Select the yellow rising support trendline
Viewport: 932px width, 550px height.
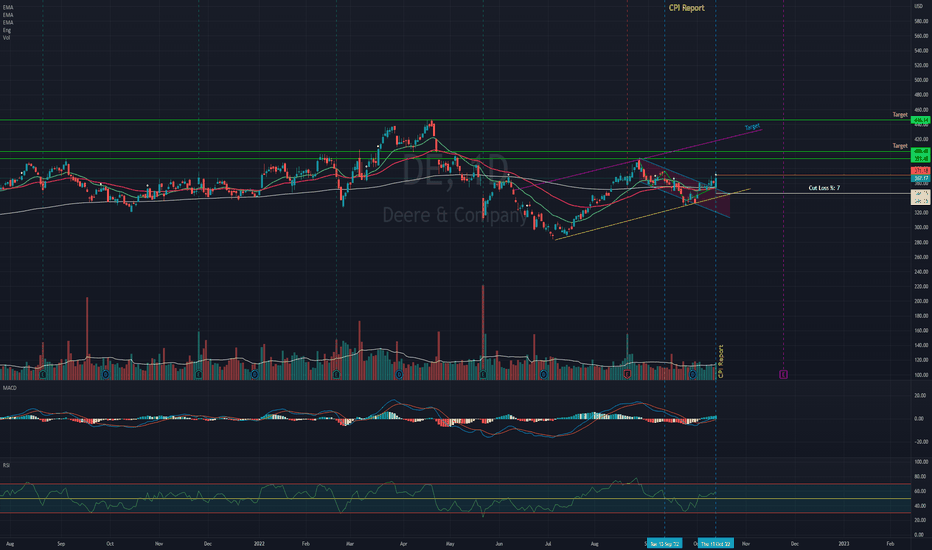pyautogui.click(x=653, y=214)
